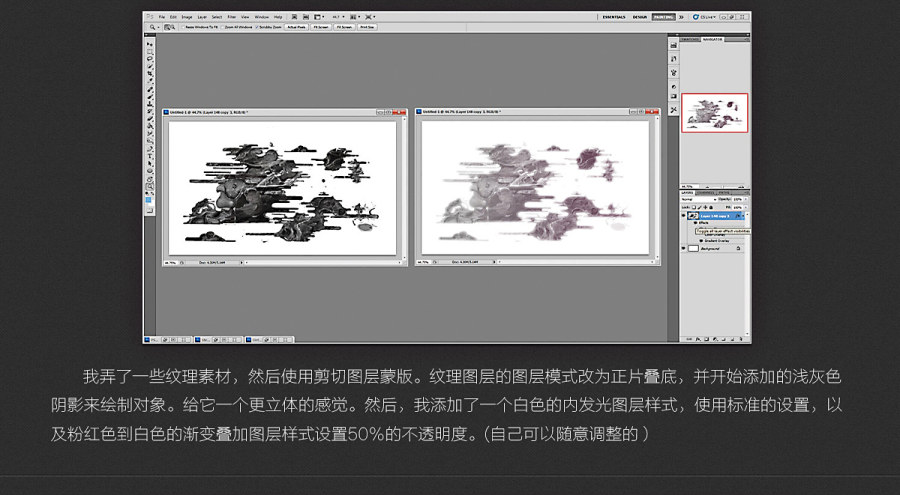
Task: Click the Navigator zoom slider
Action: [723, 187]
